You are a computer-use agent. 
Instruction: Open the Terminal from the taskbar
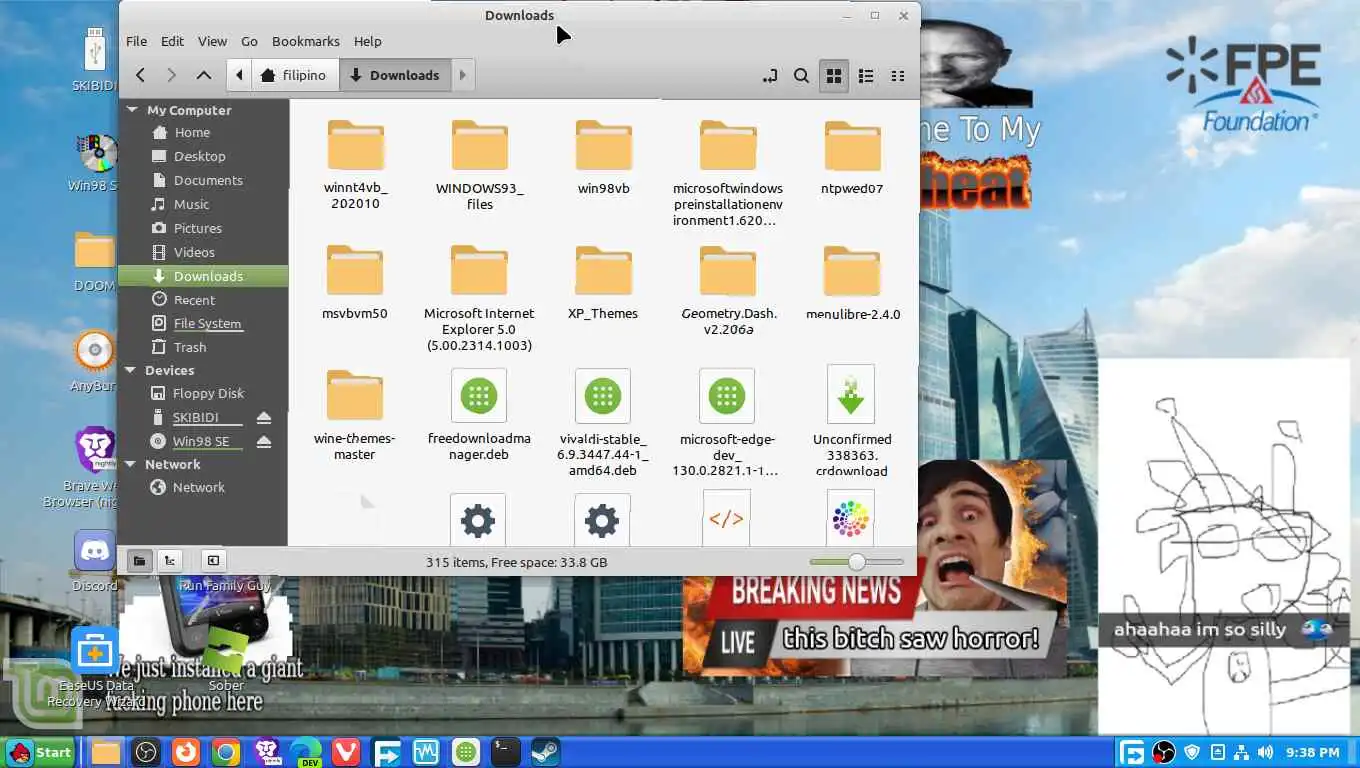(x=506, y=752)
